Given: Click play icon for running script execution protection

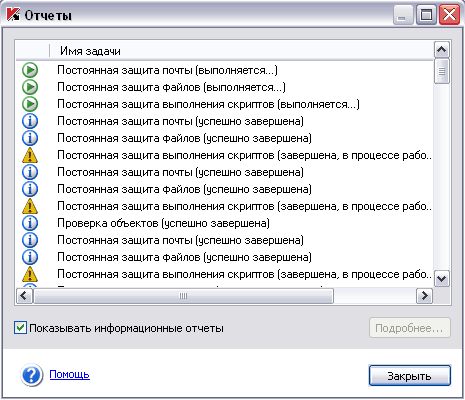Looking at the screenshot, I should tap(30, 104).
